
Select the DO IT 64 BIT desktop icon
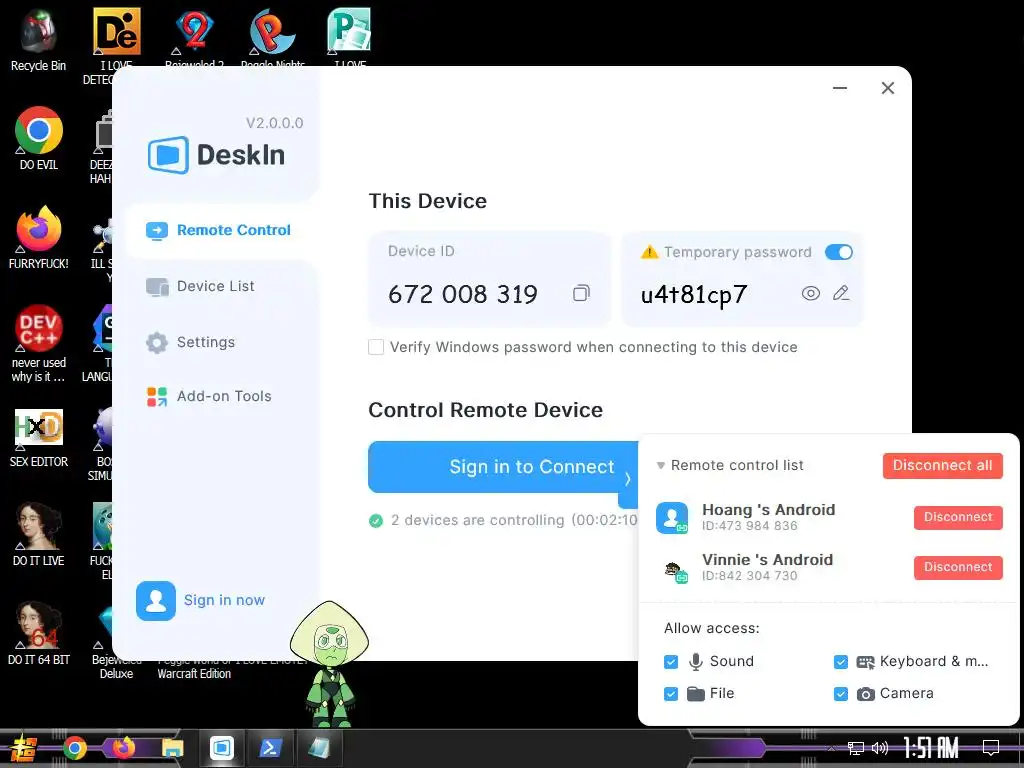tap(39, 633)
